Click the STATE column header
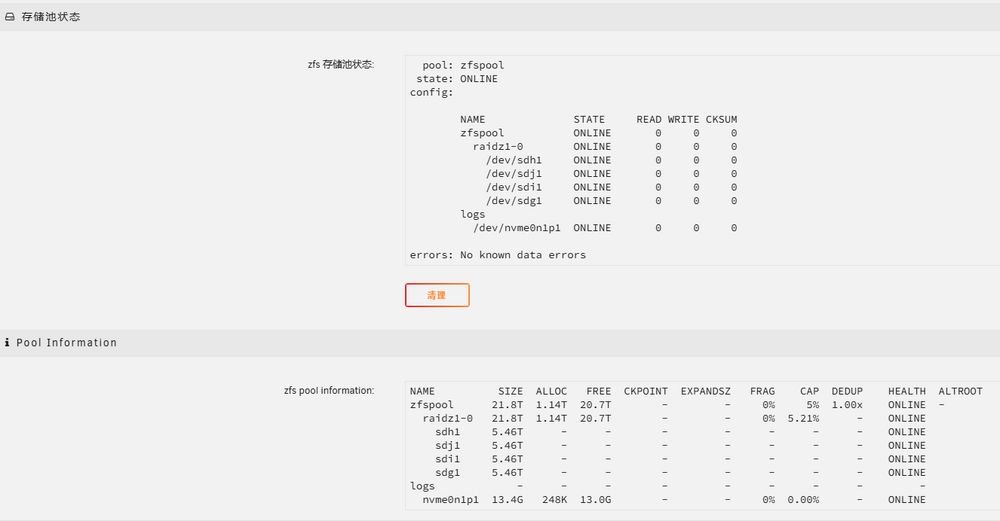1000x521 pixels. pos(589,119)
